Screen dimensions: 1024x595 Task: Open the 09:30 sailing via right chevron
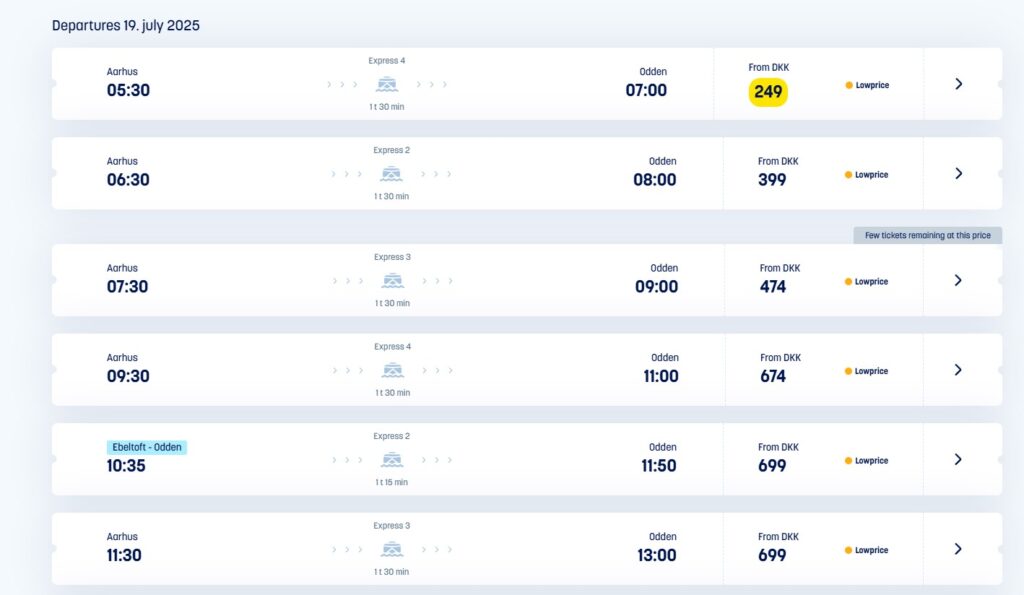[x=958, y=370]
